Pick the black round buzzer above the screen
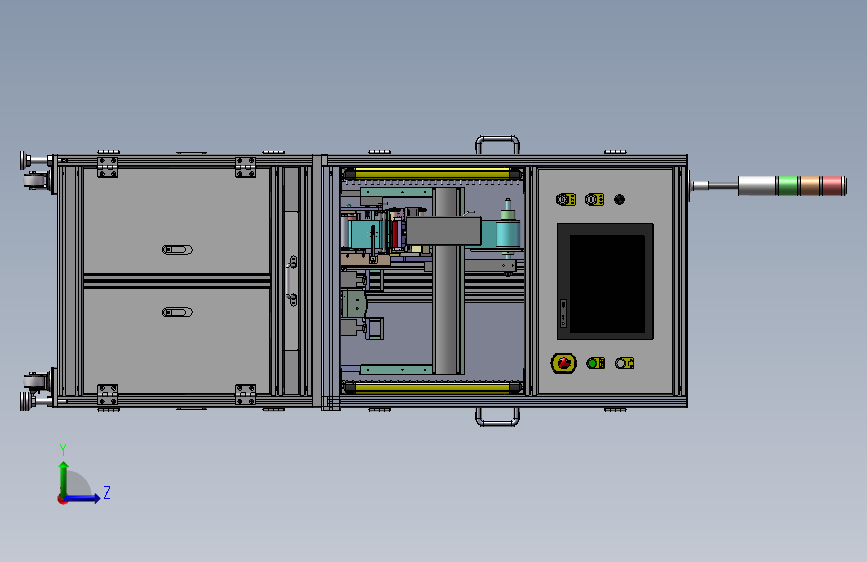 619,199
